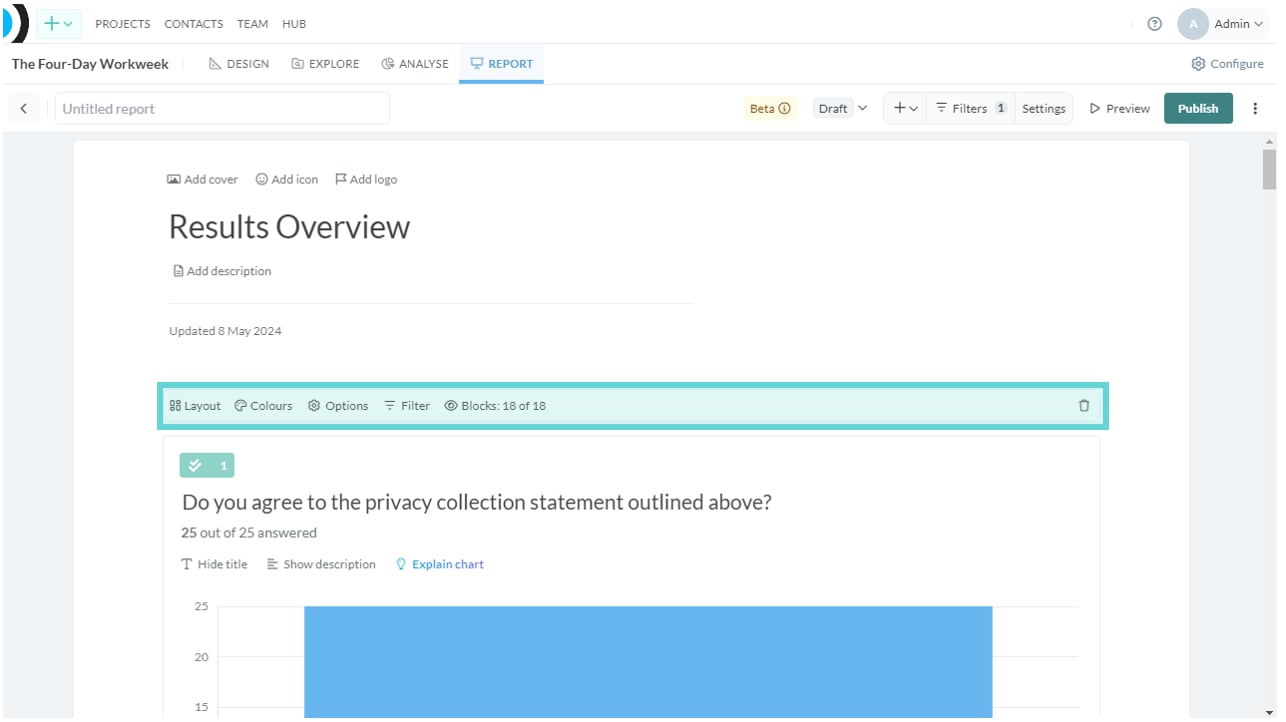
Task: Open the block Layout options
Action: point(195,406)
